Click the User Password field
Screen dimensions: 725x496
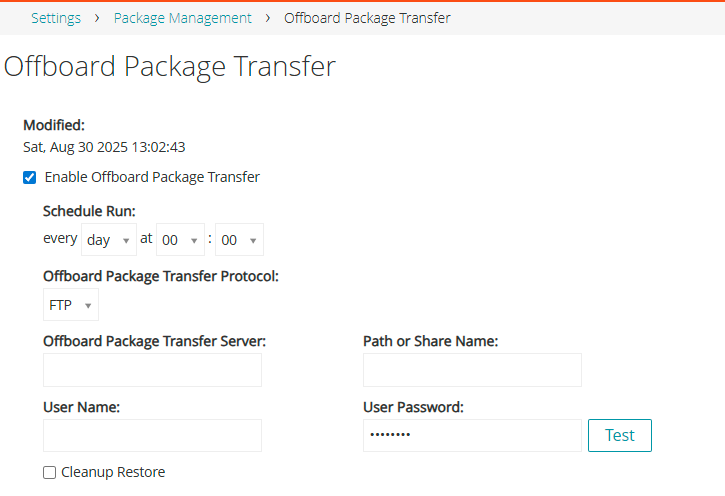(472, 435)
